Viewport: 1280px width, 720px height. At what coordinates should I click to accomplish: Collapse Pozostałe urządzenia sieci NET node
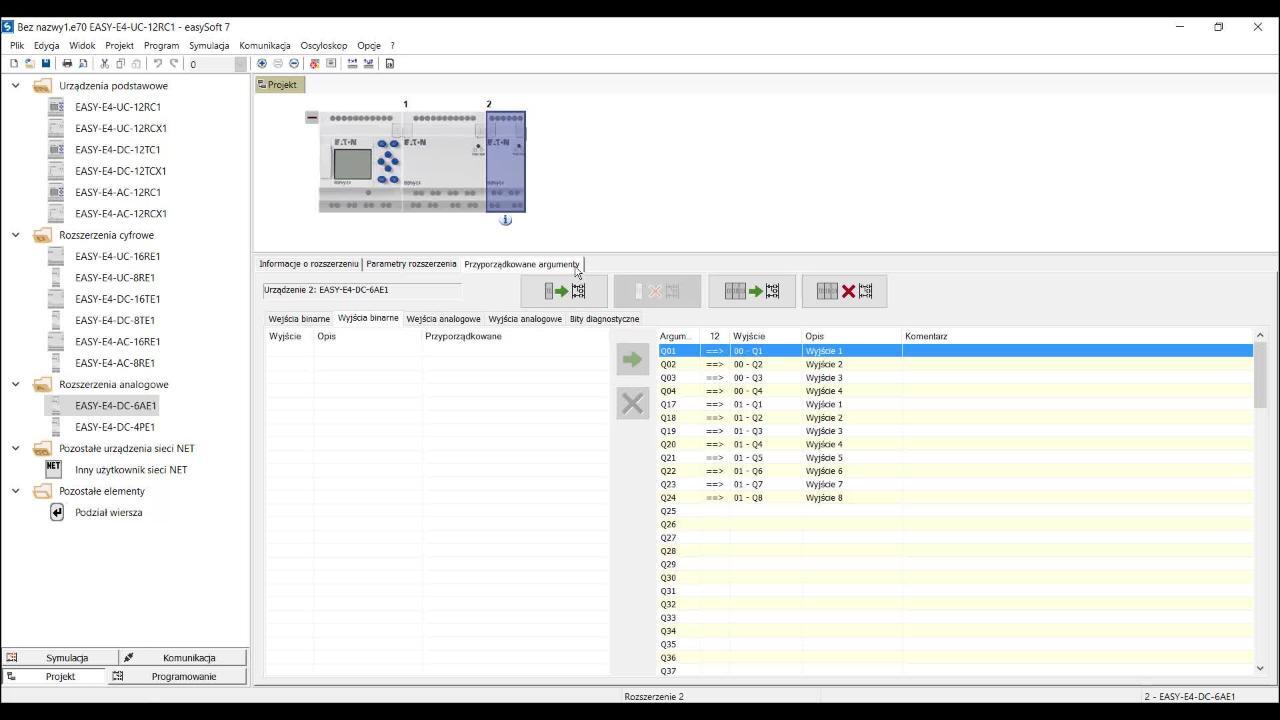(16, 448)
